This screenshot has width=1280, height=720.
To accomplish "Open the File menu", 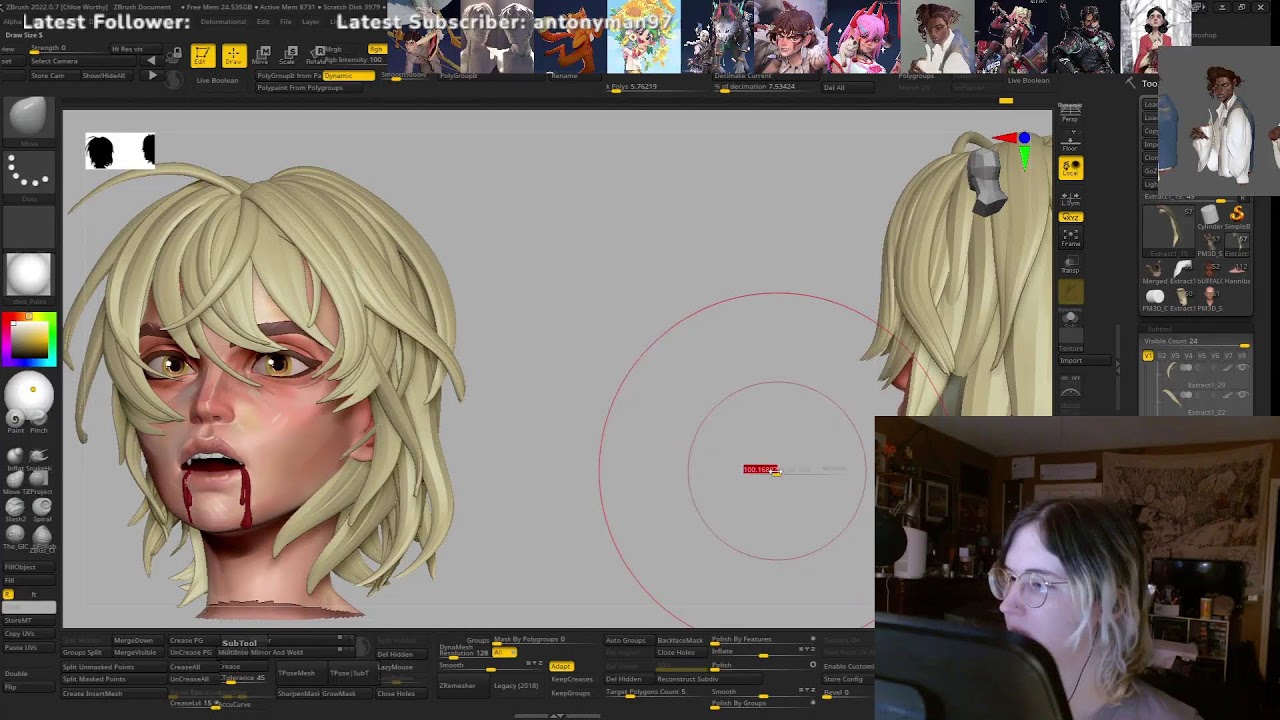I will pyautogui.click(x=286, y=21).
